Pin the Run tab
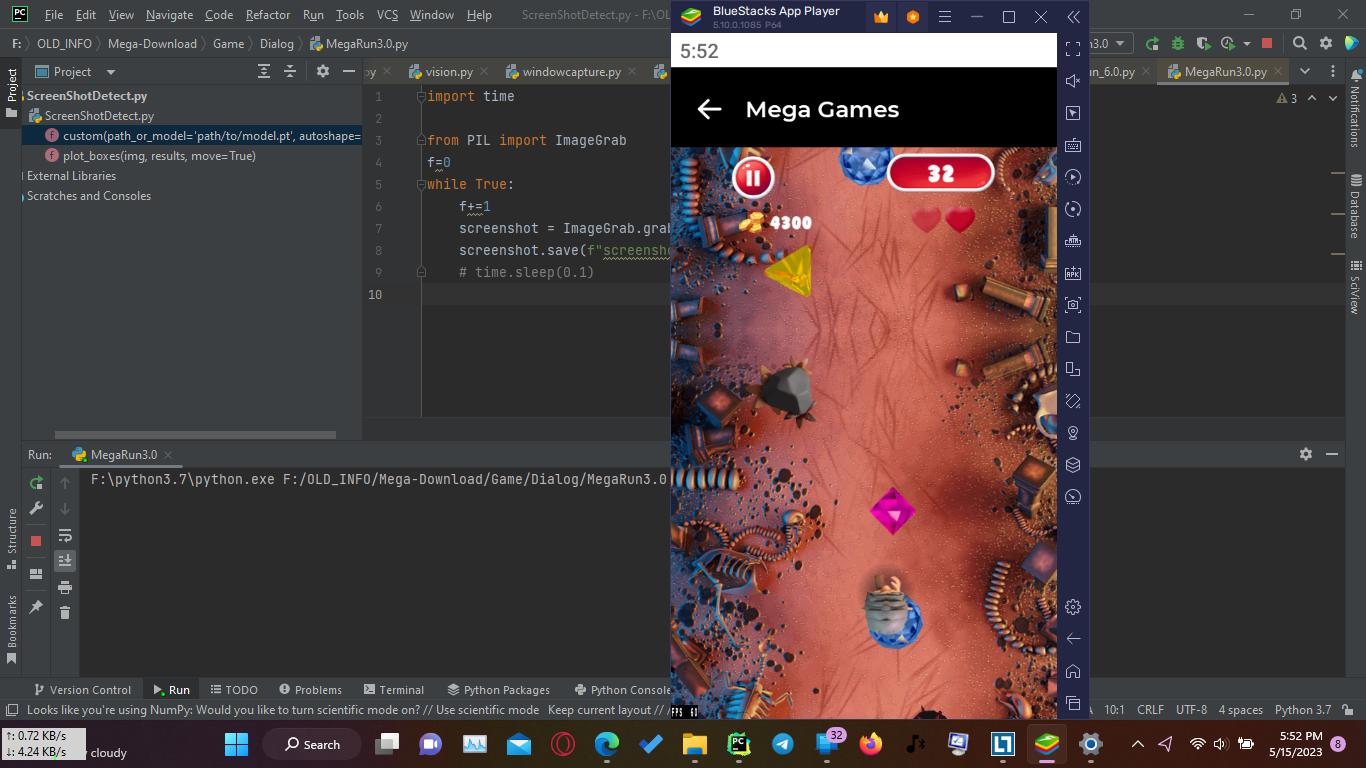 click(36, 607)
